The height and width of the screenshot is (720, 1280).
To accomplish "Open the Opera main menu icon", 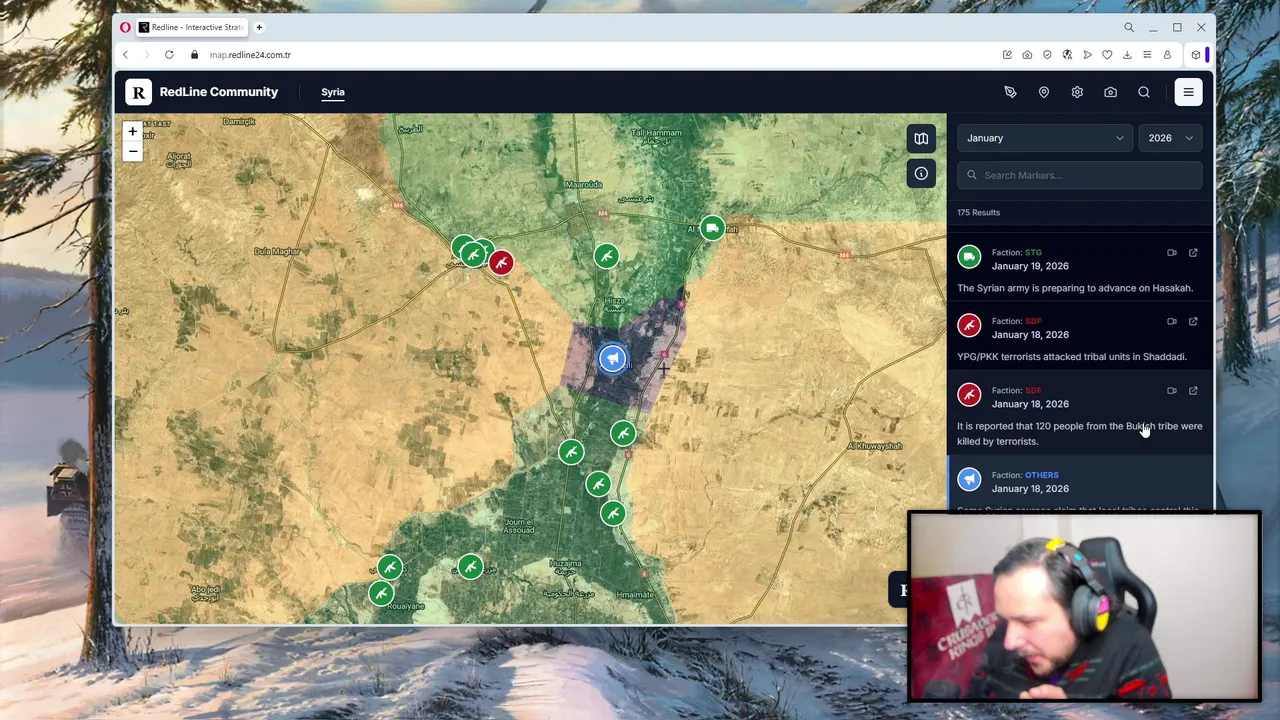I will 125,27.
